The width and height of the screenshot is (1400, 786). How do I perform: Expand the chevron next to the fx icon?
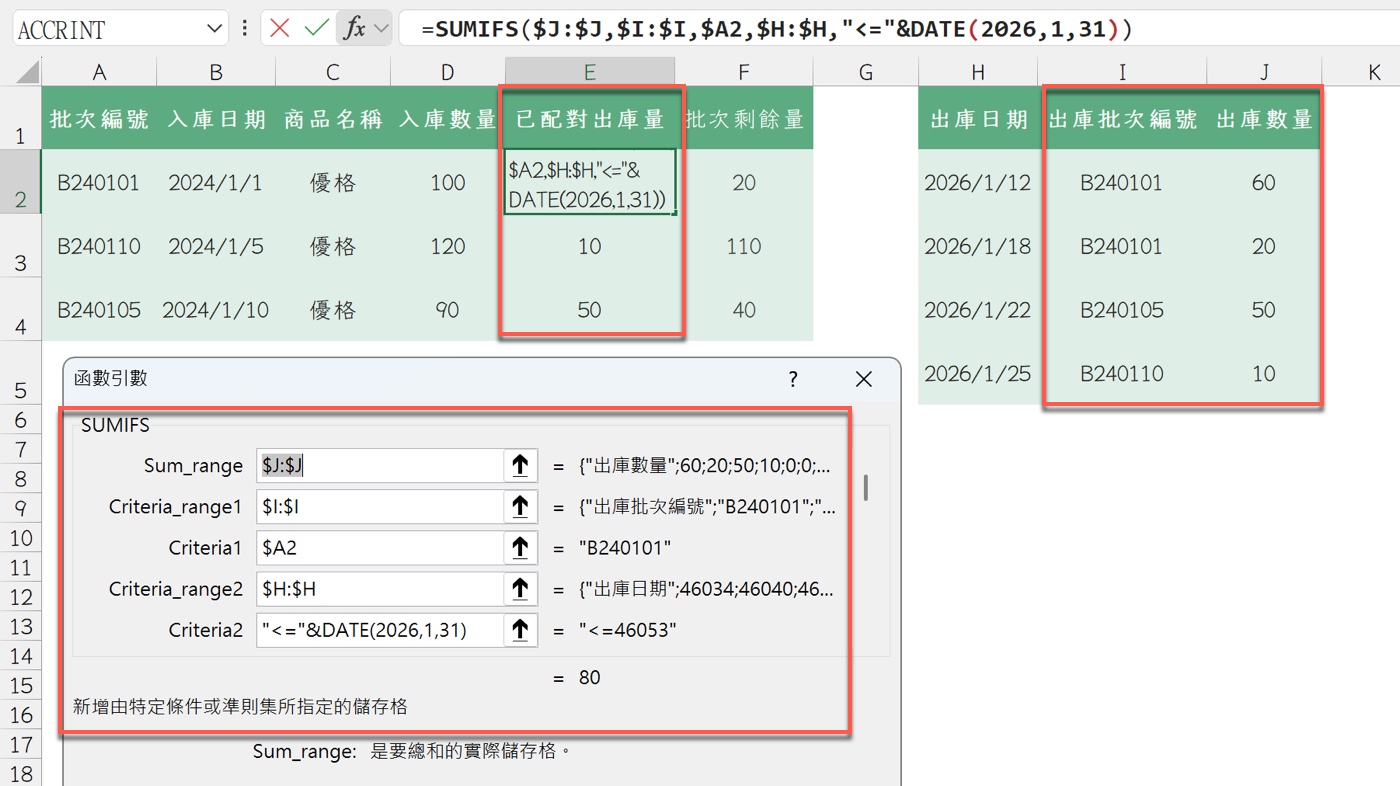[380, 28]
